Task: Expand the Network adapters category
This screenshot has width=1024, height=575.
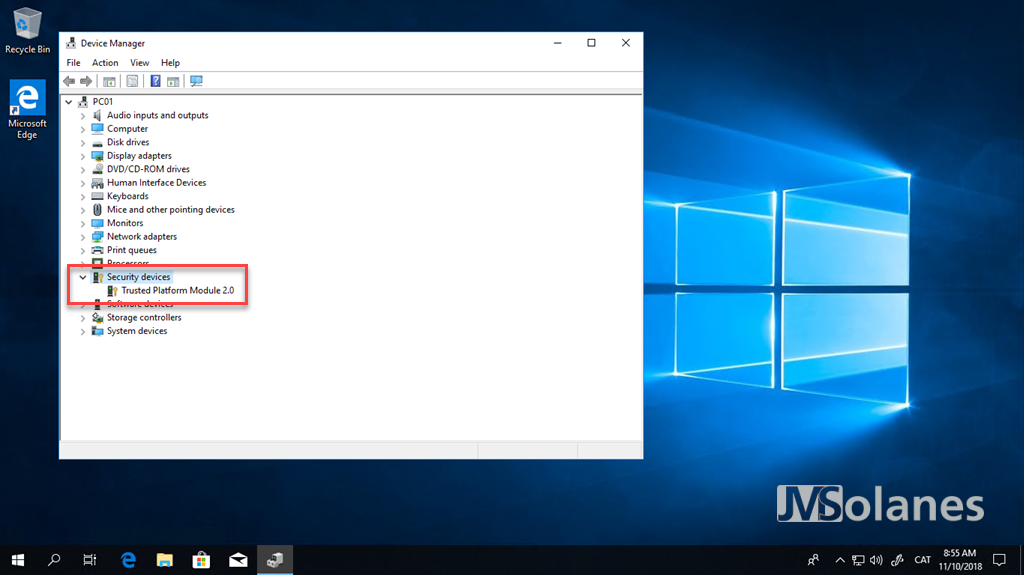Action: pos(83,237)
